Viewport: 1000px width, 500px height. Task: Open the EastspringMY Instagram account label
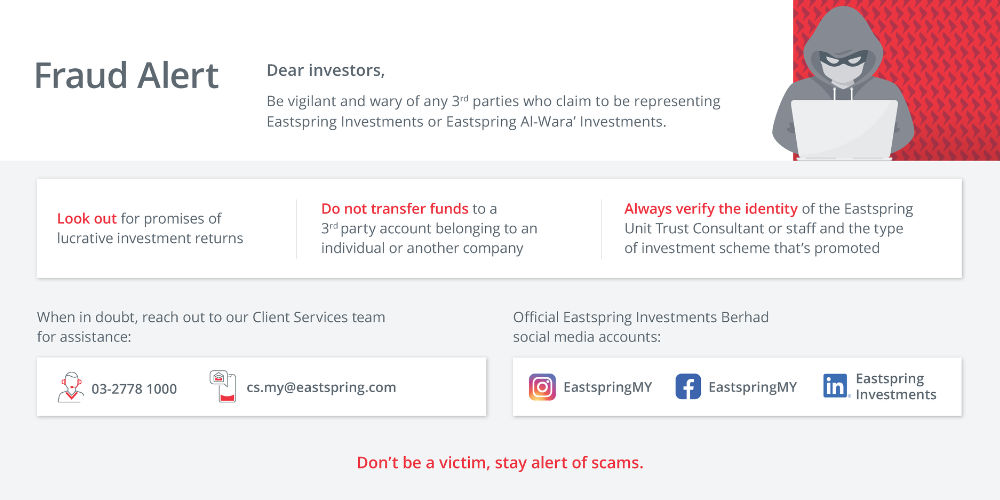tap(608, 387)
